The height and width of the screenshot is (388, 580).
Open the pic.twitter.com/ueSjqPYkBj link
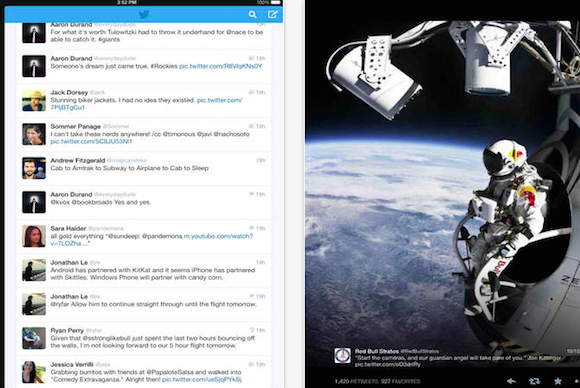(202, 380)
